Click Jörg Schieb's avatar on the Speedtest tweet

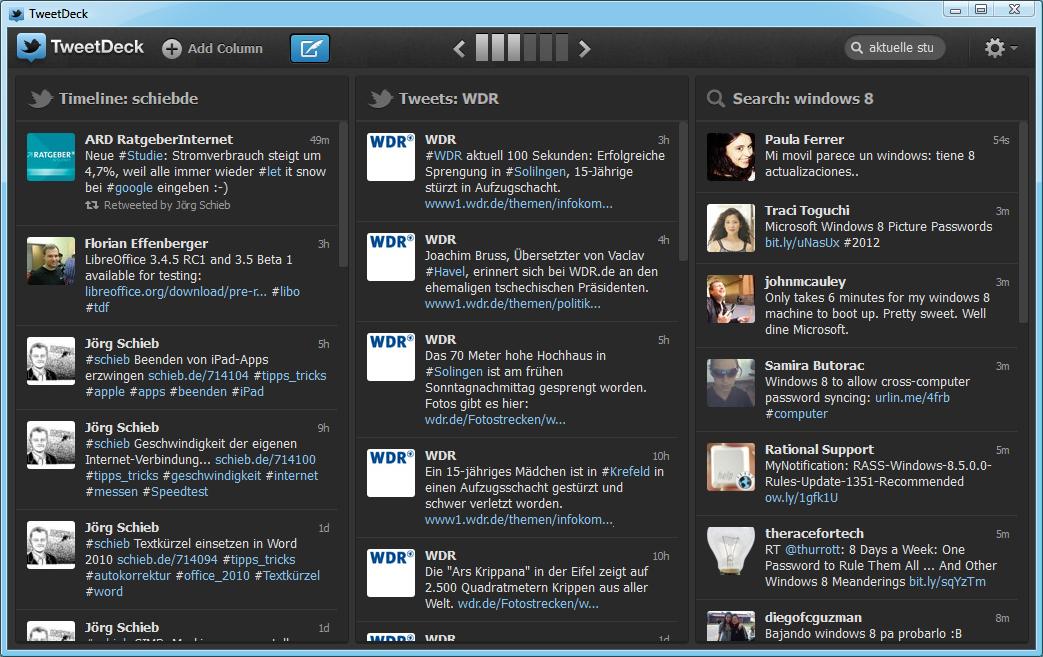point(51,445)
